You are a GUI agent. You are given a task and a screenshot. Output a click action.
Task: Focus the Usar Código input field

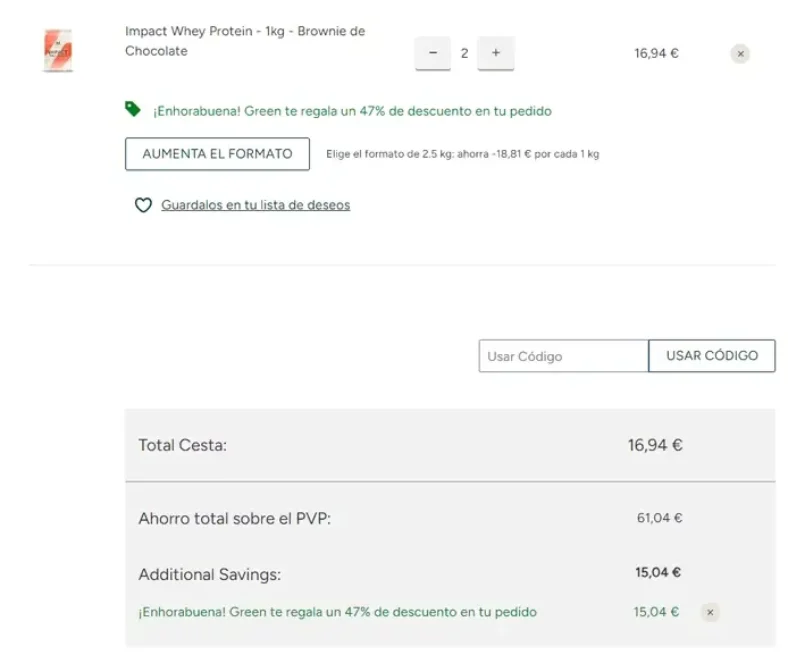tap(563, 356)
